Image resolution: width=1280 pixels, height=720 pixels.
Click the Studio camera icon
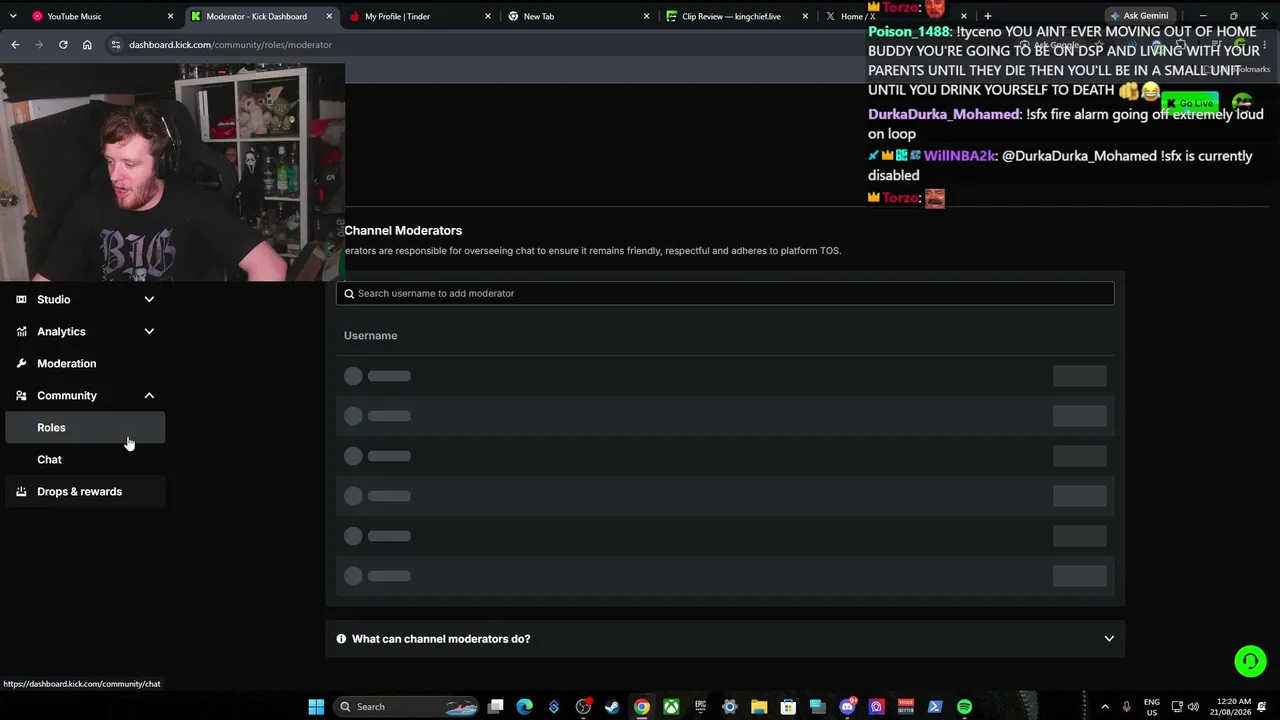tap(21, 299)
